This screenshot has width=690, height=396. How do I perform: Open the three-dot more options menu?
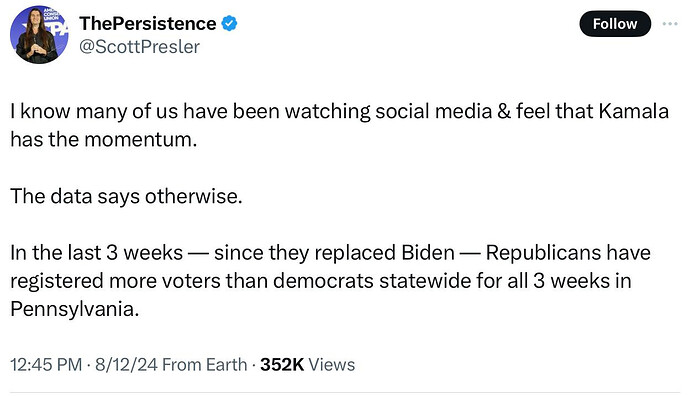click(x=670, y=24)
